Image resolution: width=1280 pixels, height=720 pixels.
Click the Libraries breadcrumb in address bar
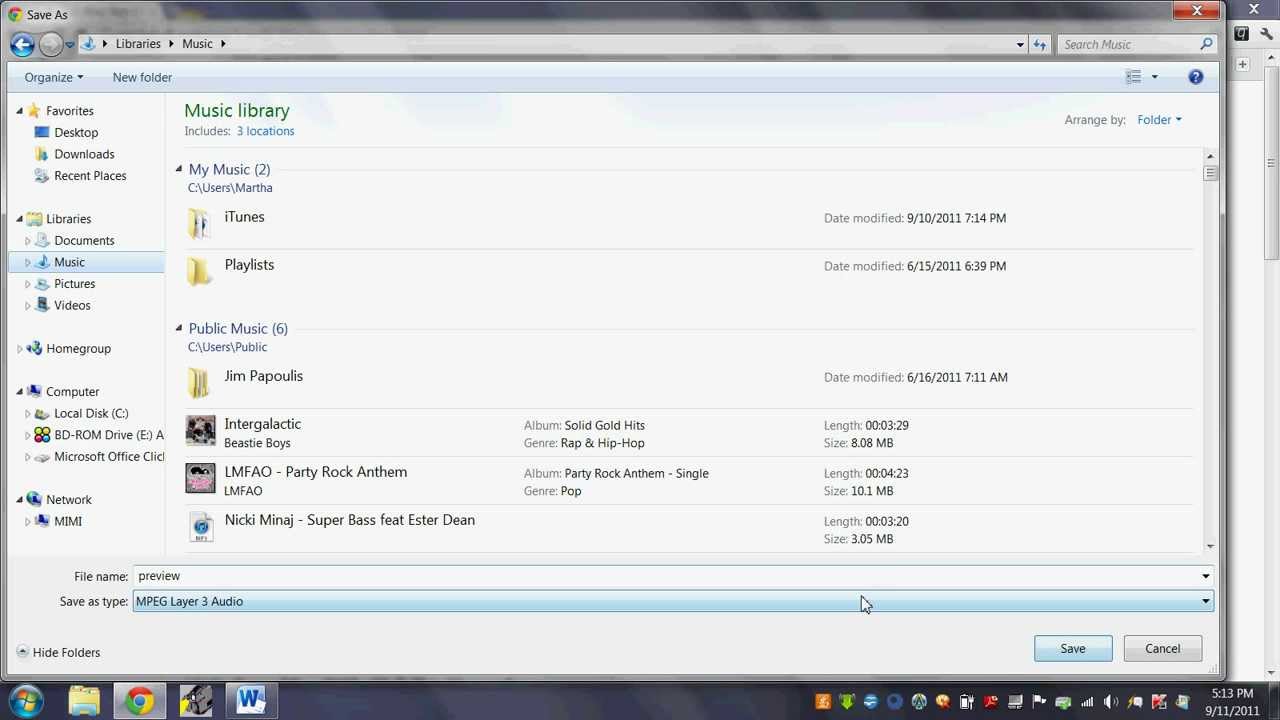138,44
